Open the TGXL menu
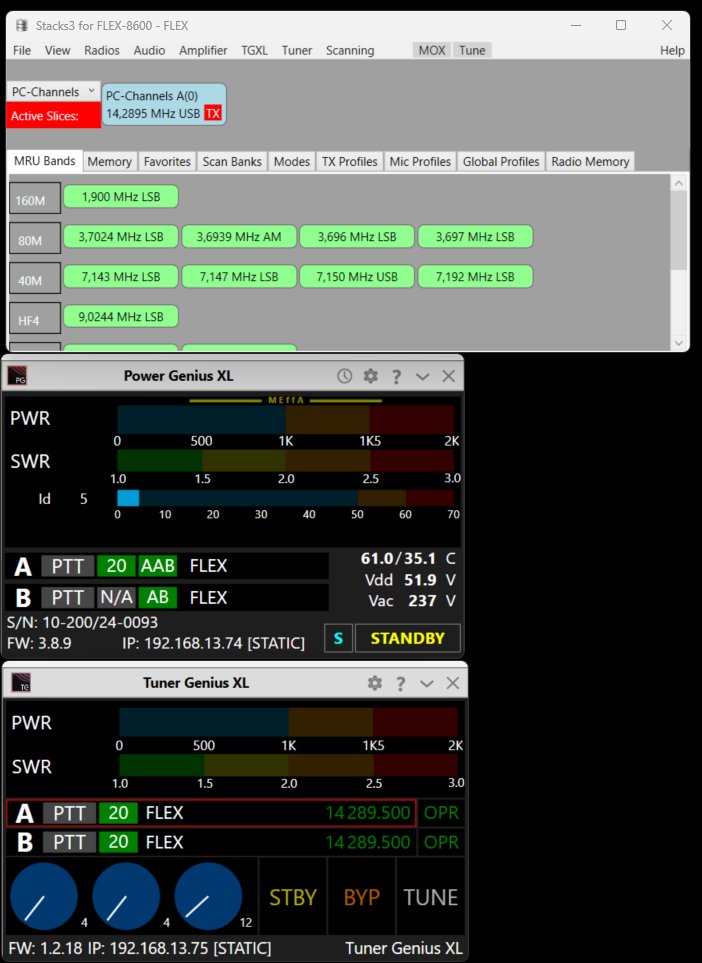 pos(254,50)
